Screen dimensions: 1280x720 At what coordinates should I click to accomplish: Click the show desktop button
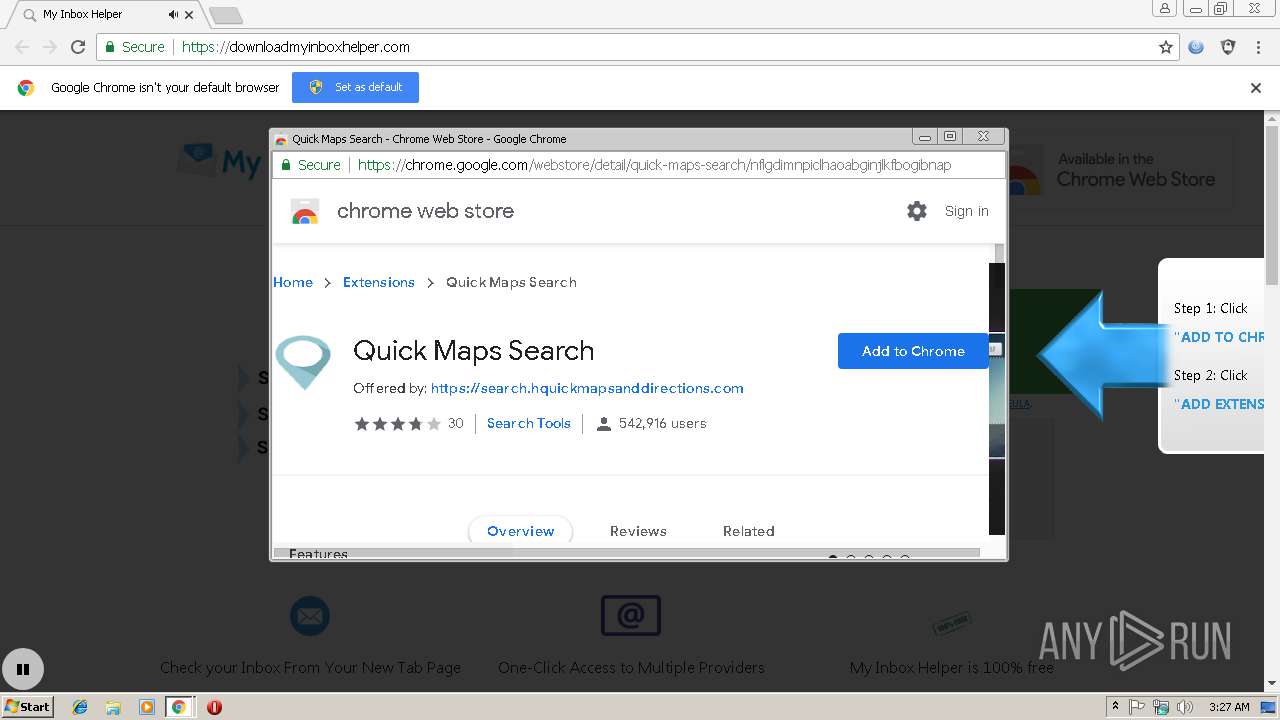tap(1270, 707)
